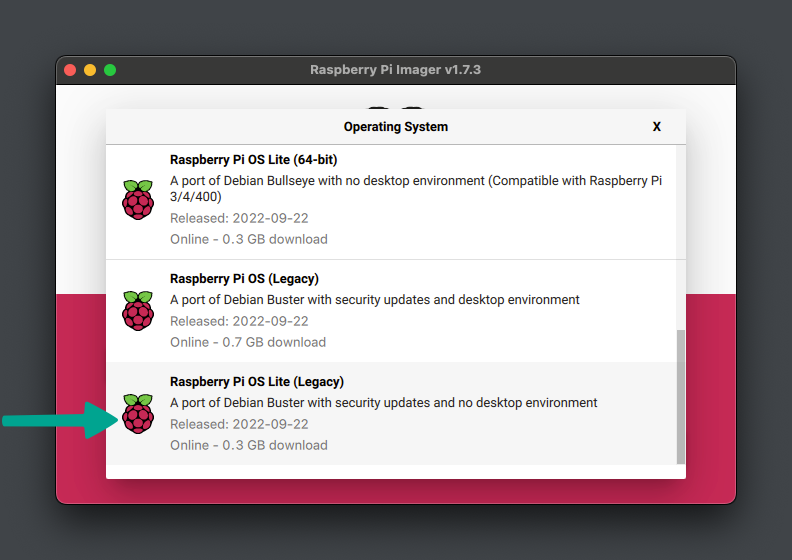This screenshot has height=560, width=792.
Task: Click the red window close button
Action: tap(70, 70)
